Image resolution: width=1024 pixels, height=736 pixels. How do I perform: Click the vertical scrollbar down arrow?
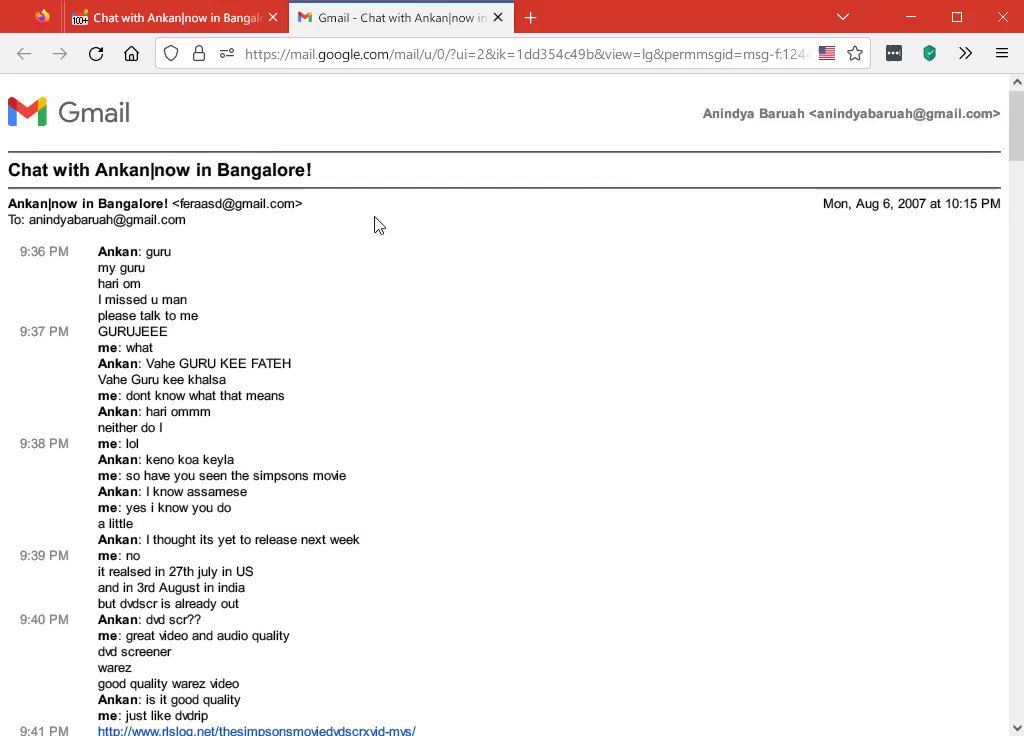(x=1016, y=727)
